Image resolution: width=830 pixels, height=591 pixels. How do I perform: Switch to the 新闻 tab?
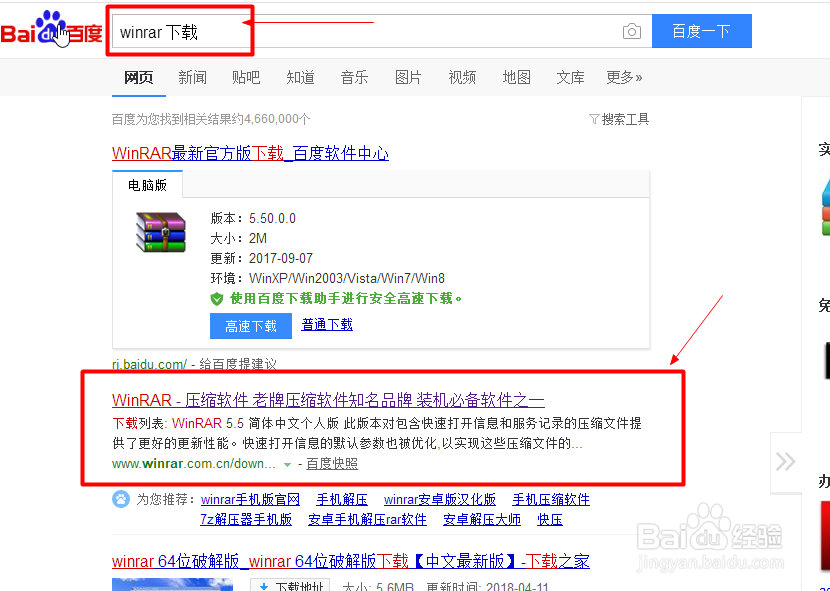[x=192, y=78]
